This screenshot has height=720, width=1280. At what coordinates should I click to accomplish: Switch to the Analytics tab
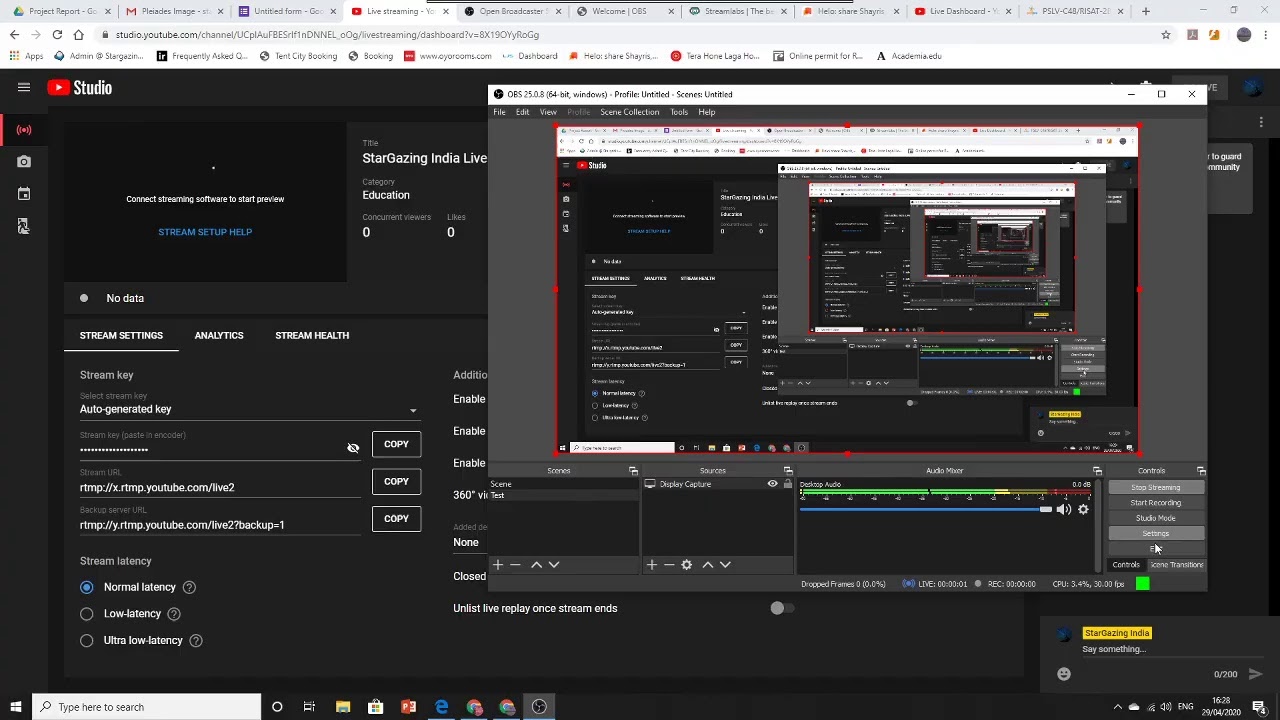219,335
